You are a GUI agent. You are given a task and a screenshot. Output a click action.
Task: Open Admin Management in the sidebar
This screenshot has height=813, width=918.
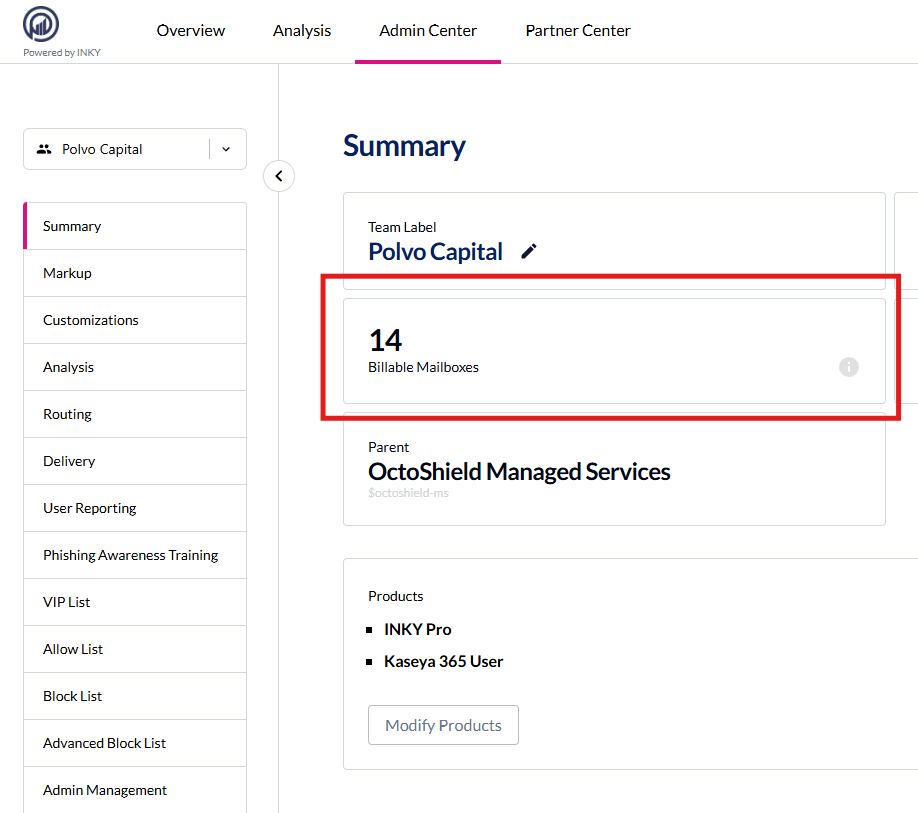click(105, 790)
